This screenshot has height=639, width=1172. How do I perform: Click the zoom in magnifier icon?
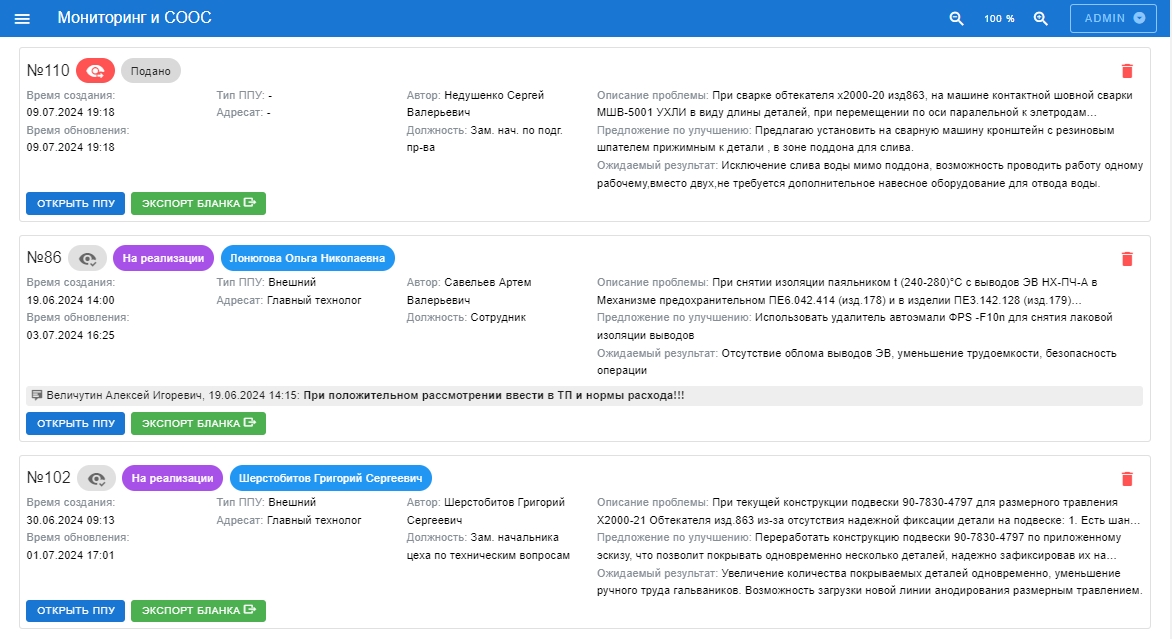click(x=1041, y=19)
